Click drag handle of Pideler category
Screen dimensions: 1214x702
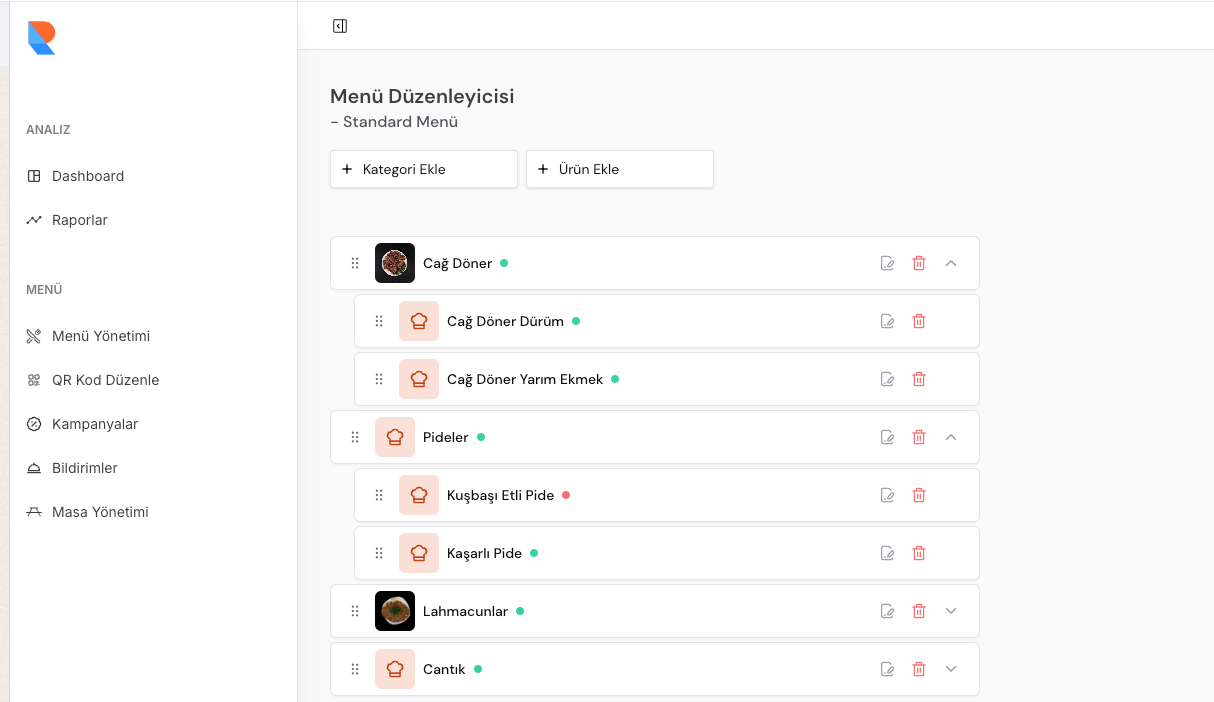(x=355, y=437)
